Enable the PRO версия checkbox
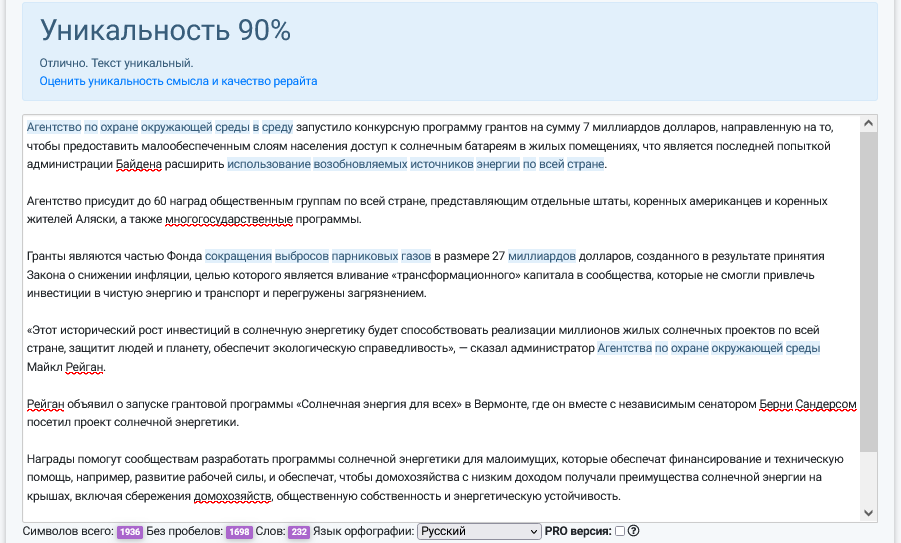 pyautogui.click(x=619, y=531)
